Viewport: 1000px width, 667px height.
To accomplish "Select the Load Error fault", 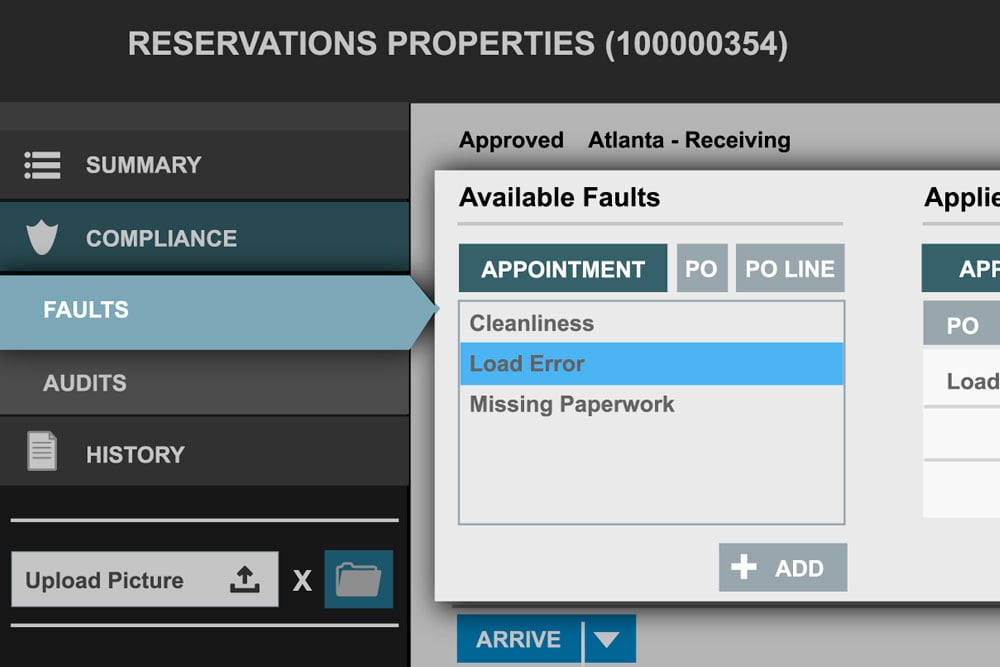I will (x=527, y=364).
